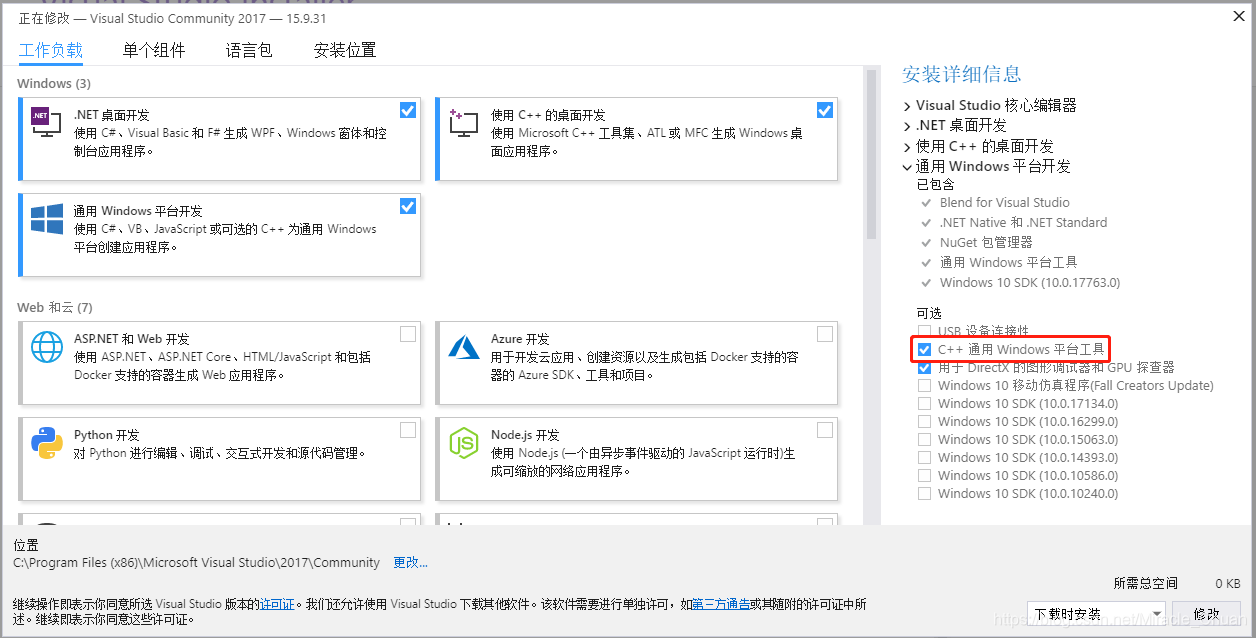Click the install path C:\Program Files (x86) text
The image size is (1256, 638).
click(197, 563)
